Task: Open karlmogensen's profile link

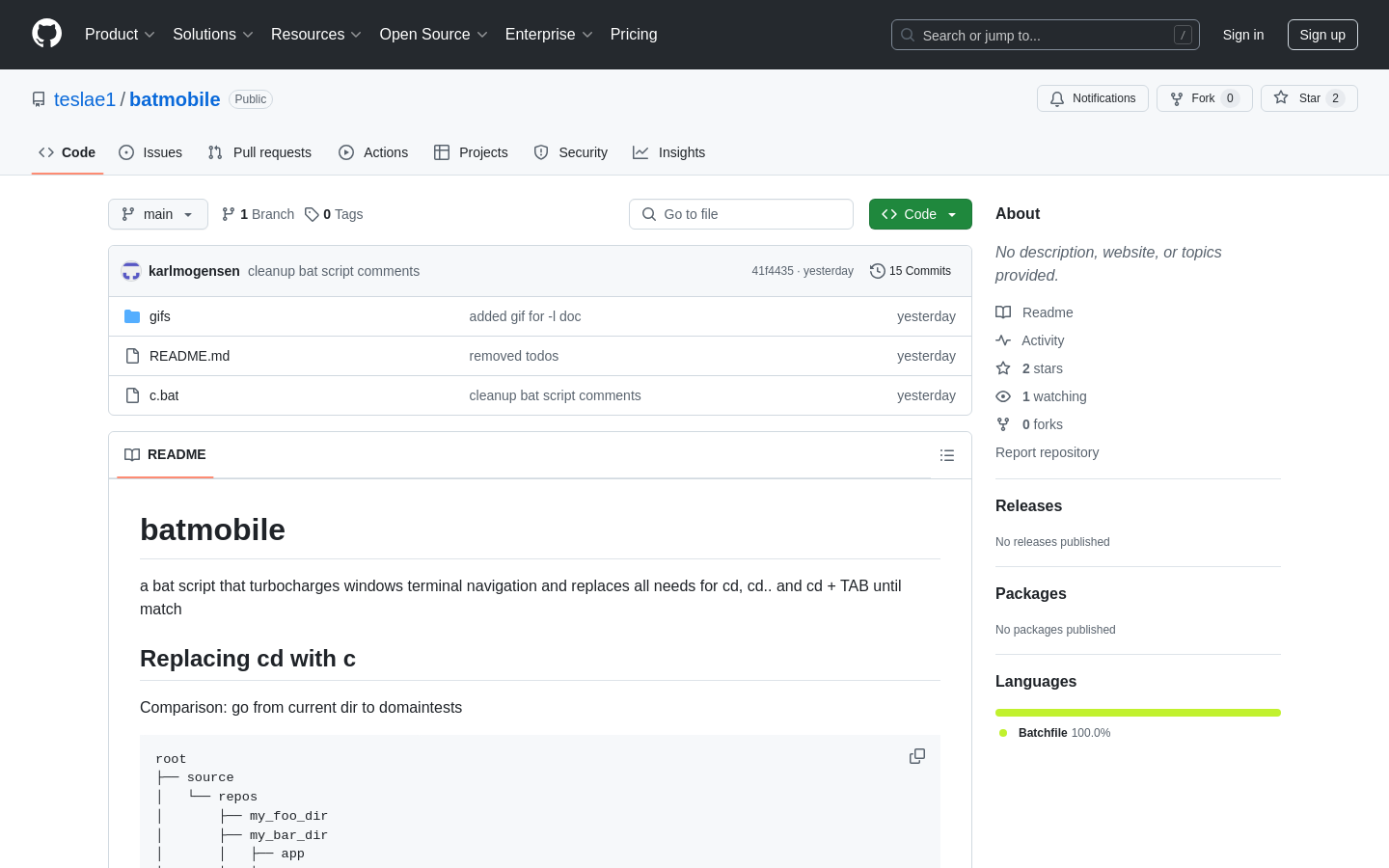Action: (194, 271)
